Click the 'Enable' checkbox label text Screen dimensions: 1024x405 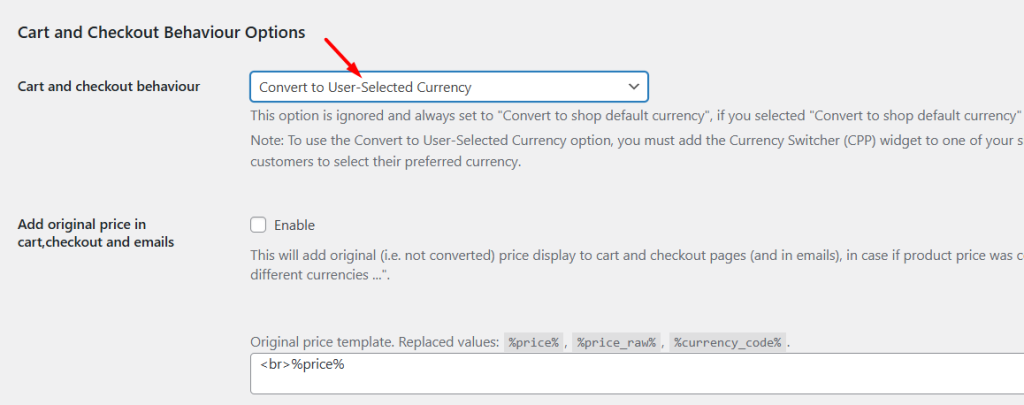point(294,225)
